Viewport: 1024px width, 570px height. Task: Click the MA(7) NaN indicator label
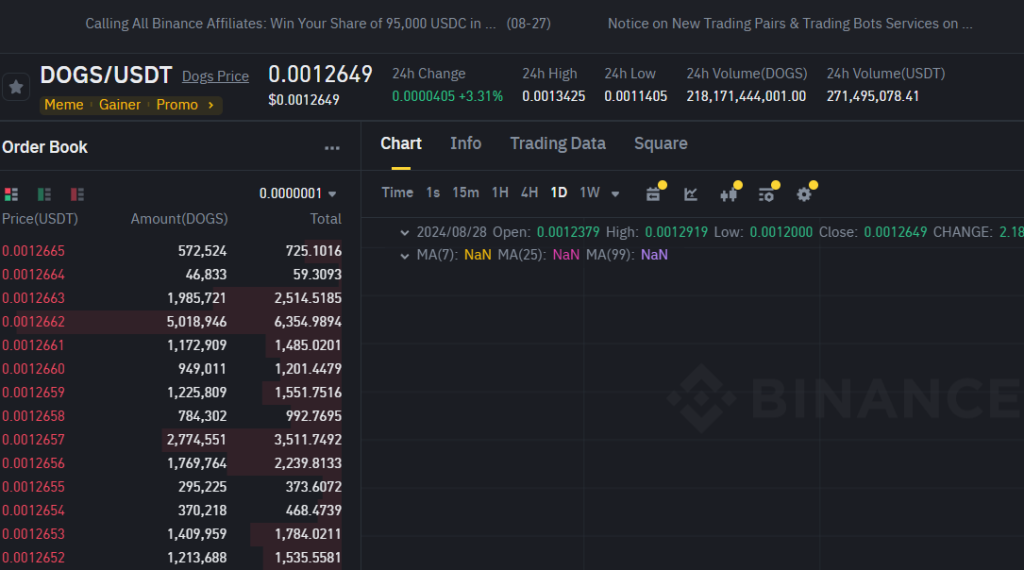454,255
